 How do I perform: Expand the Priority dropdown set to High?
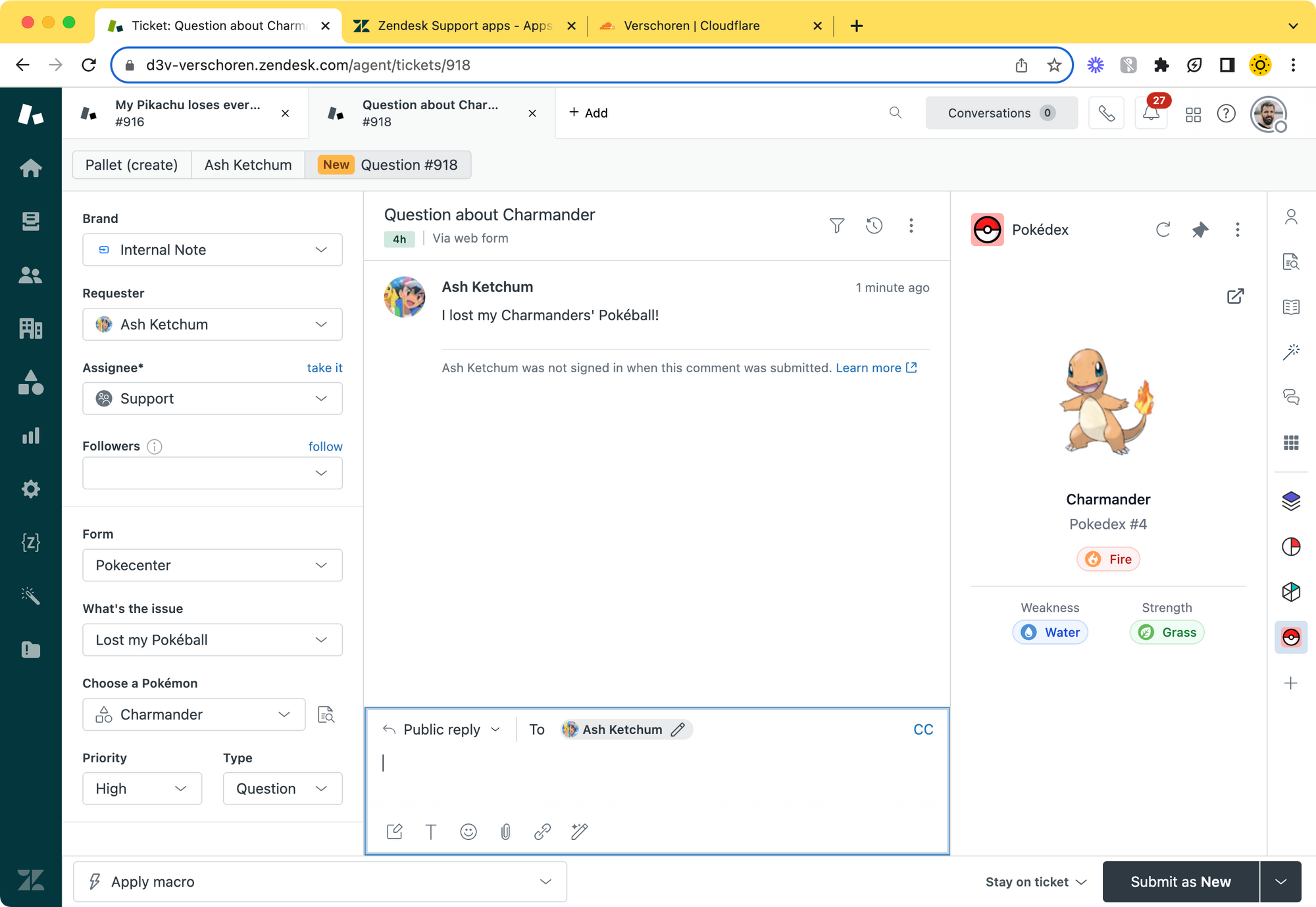141,789
